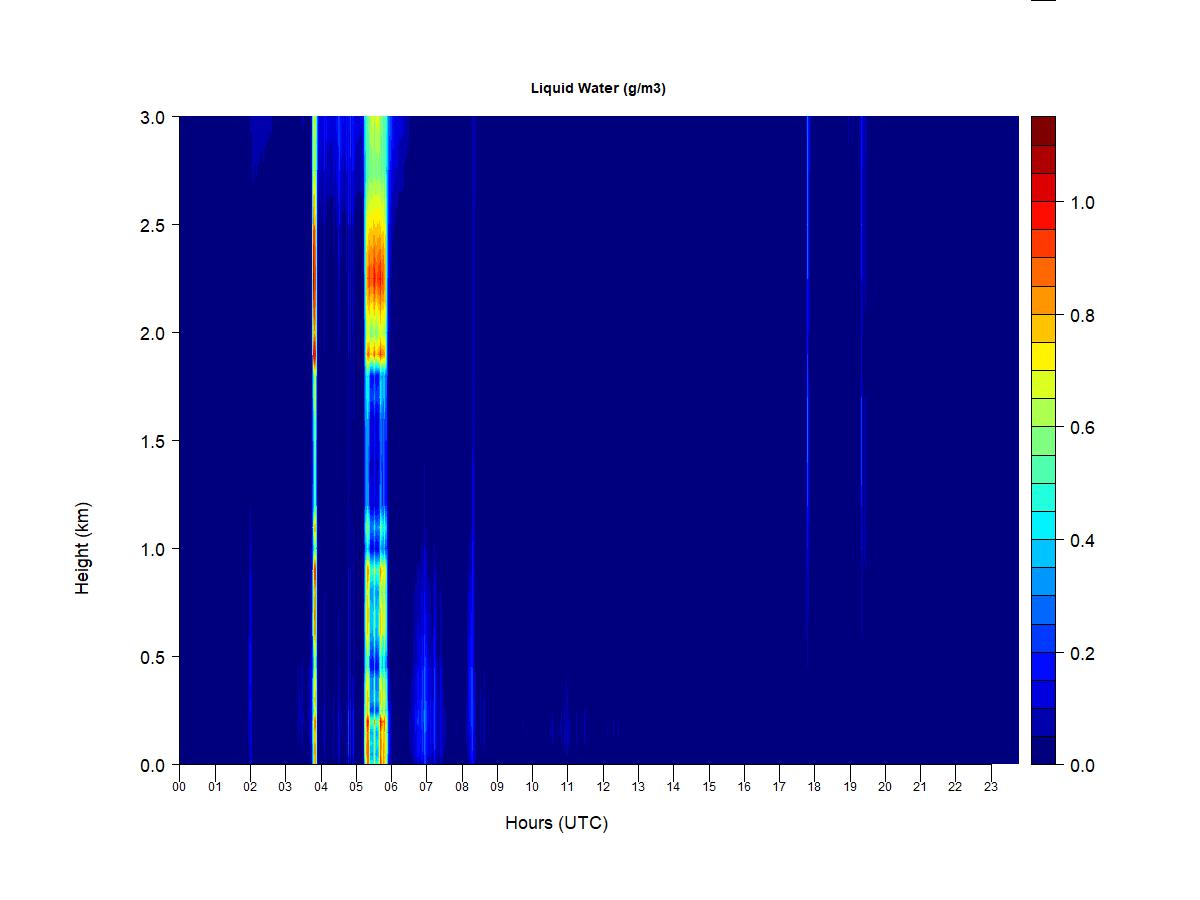Click the cyan colorbar segment near 0.4
Screen dimensions: 1200x900
click(x=1043, y=526)
